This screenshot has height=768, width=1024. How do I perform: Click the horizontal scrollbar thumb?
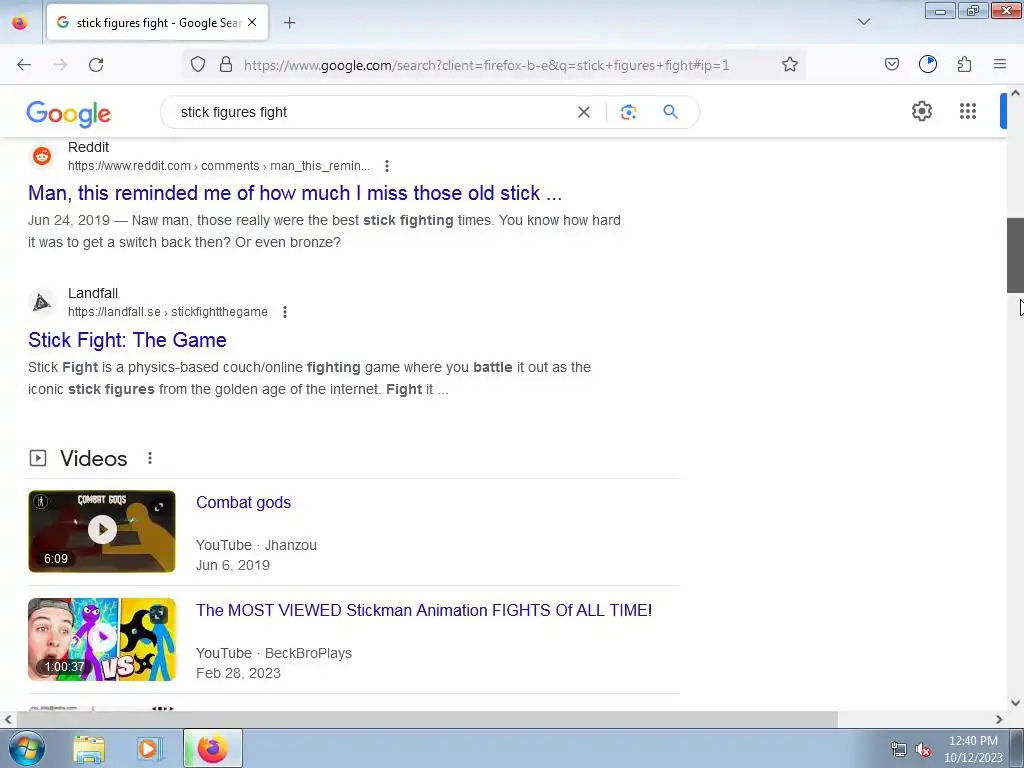click(427, 719)
